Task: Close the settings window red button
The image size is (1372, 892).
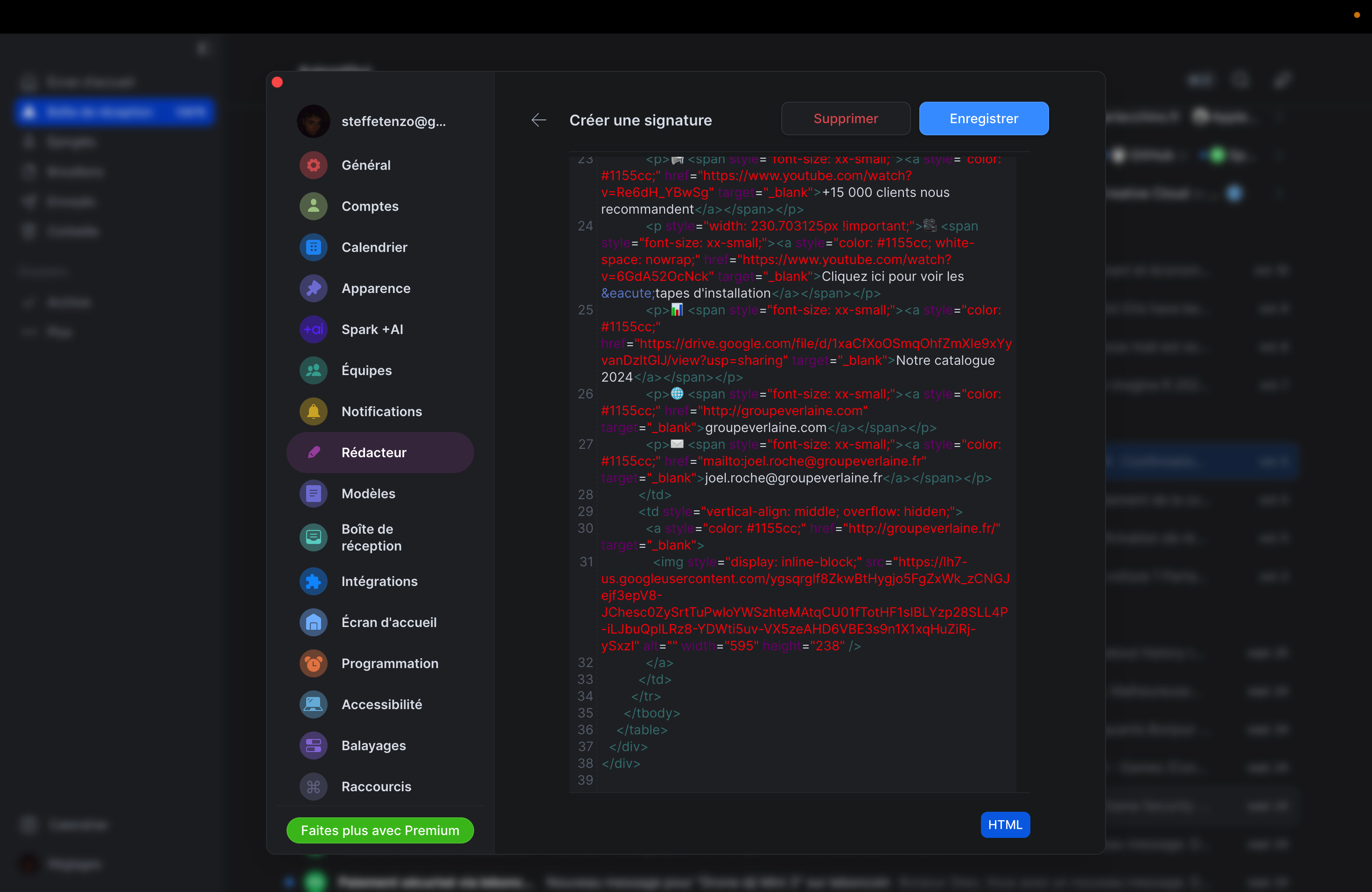Action: tap(277, 83)
